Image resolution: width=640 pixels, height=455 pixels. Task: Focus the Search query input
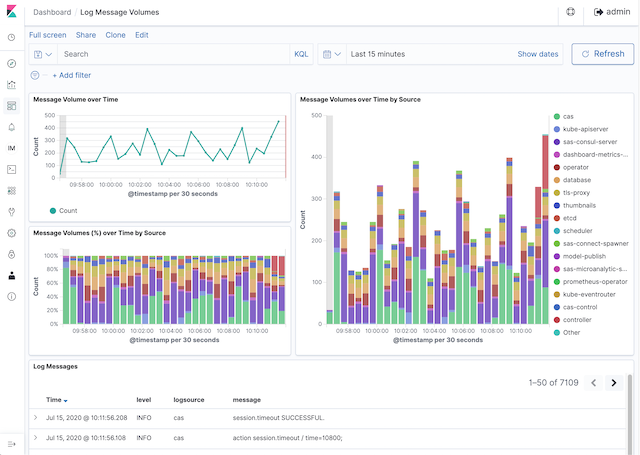(174, 54)
